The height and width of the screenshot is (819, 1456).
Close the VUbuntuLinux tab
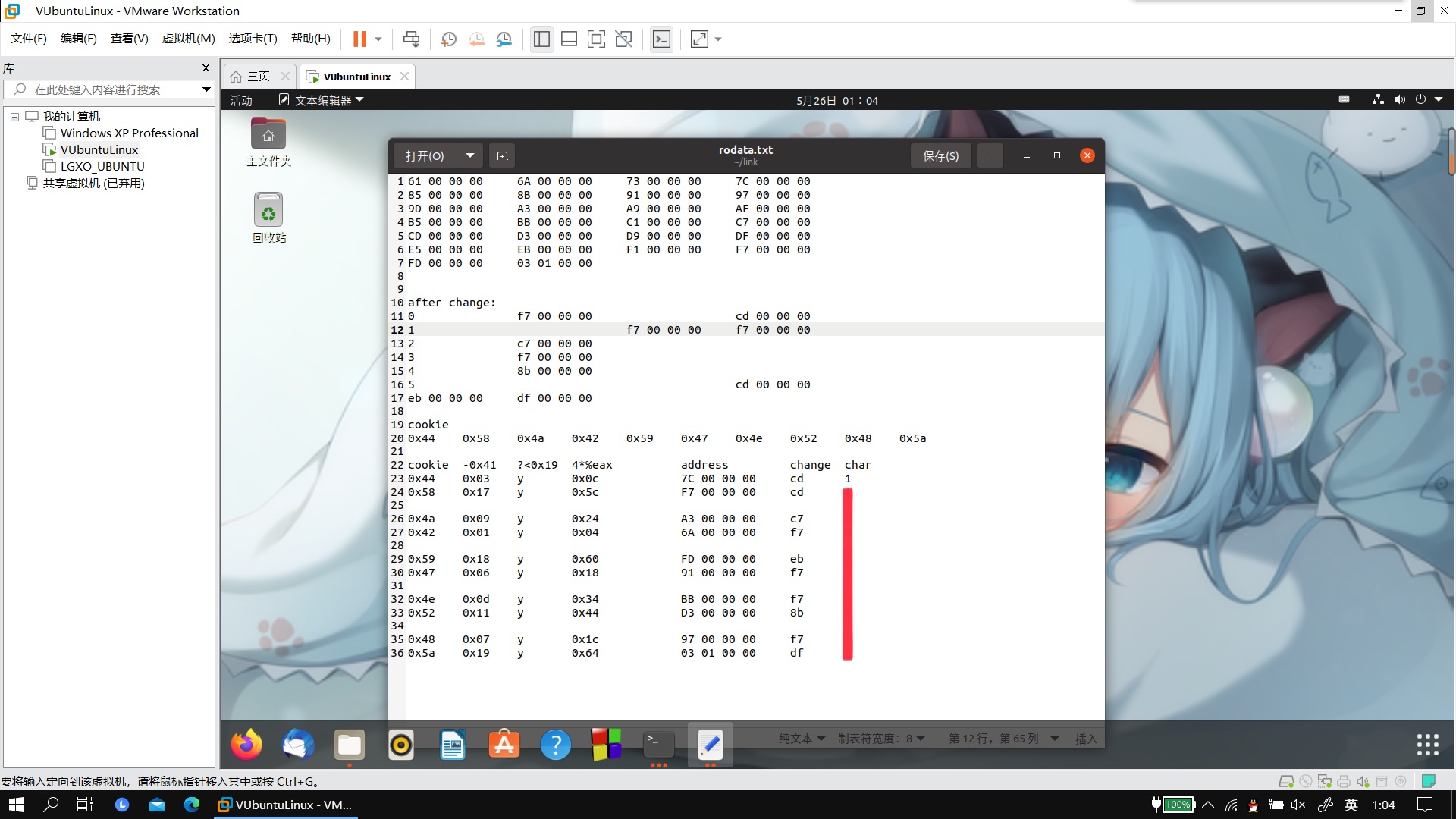pyautogui.click(x=404, y=77)
